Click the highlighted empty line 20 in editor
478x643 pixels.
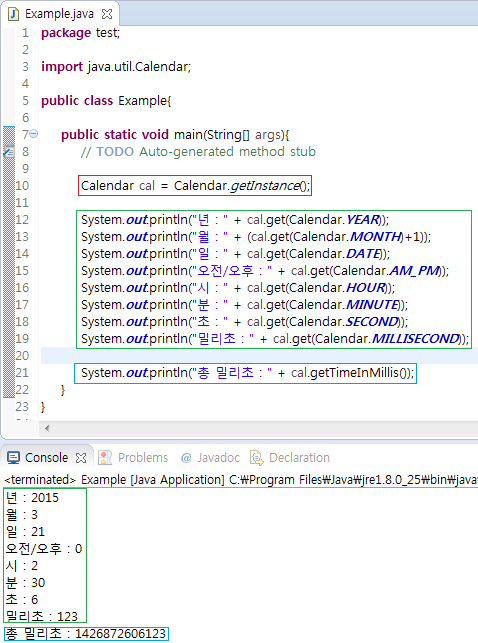point(259,356)
